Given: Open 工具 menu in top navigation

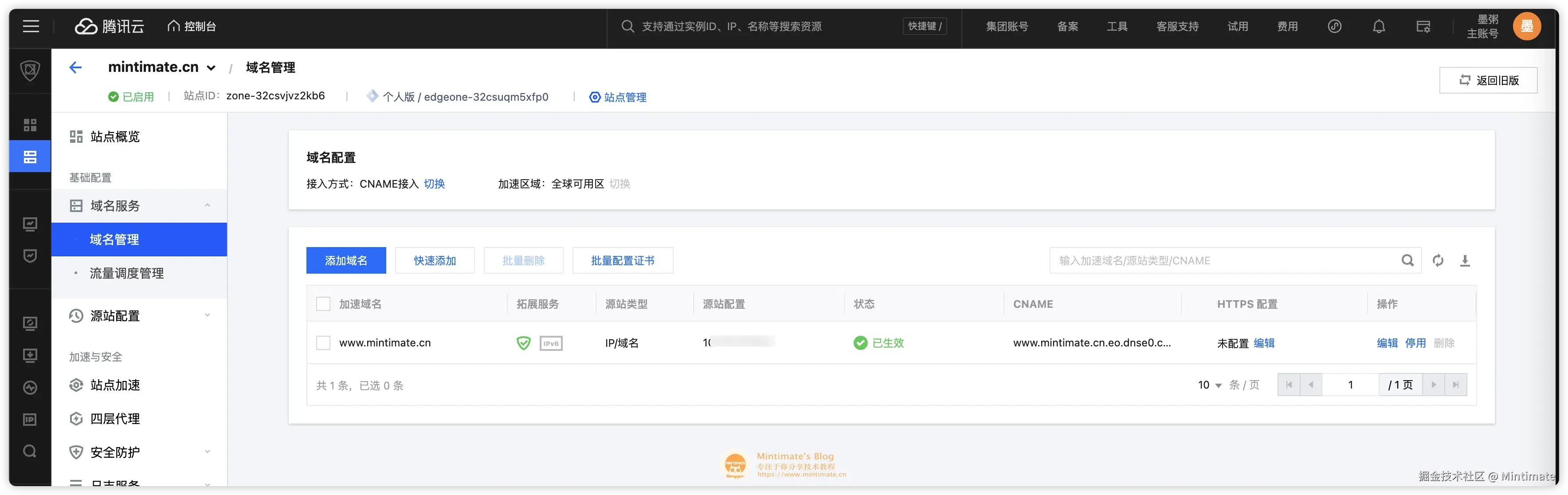Looking at the screenshot, I should pyautogui.click(x=1117, y=26).
